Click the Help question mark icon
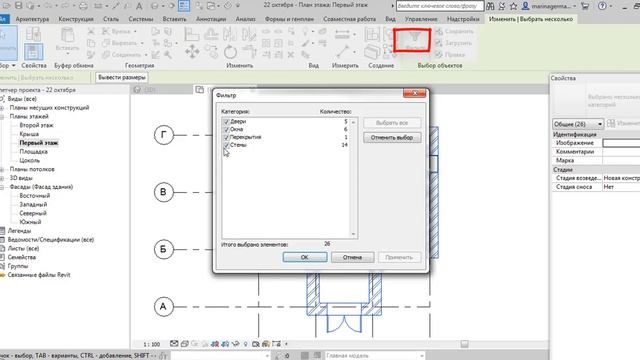 pyautogui.click(x=602, y=6)
